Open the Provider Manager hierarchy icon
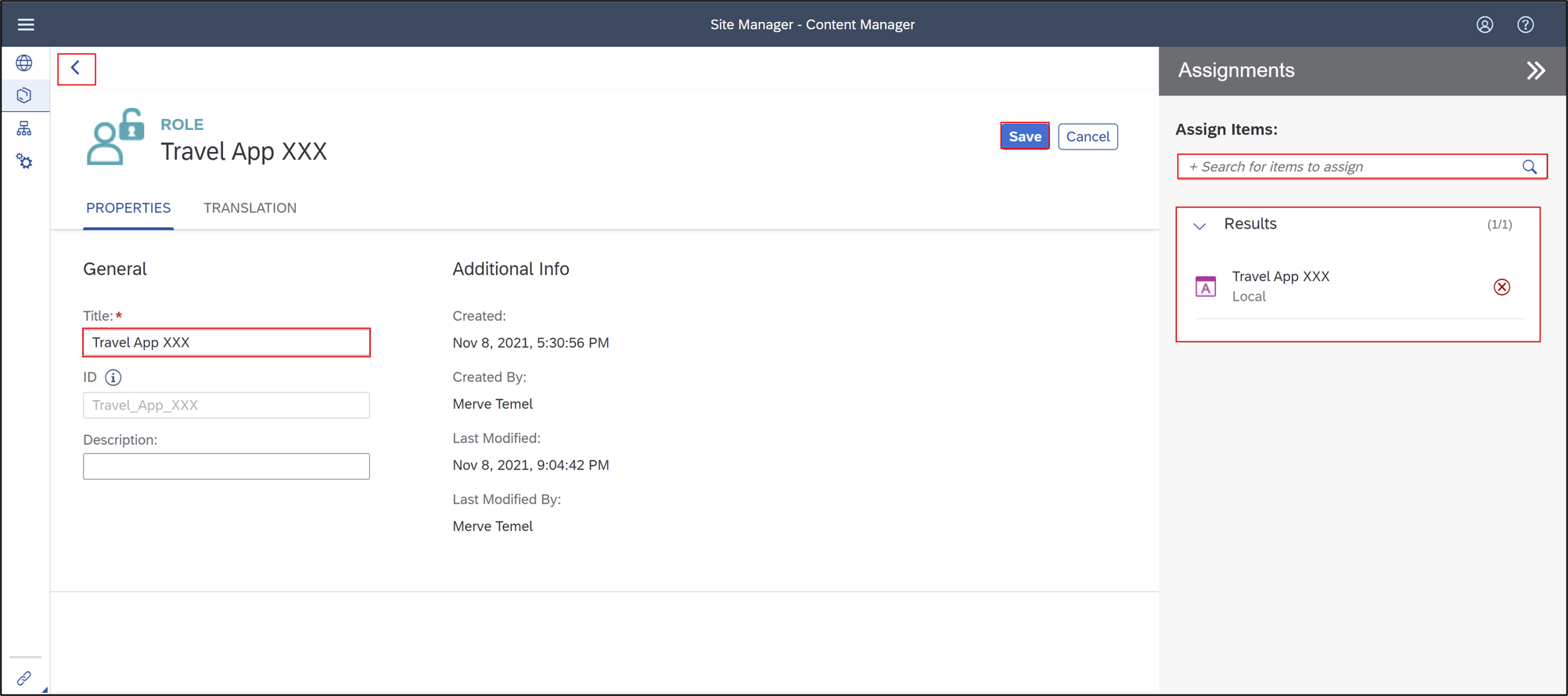The width and height of the screenshot is (1568, 696). point(24,128)
